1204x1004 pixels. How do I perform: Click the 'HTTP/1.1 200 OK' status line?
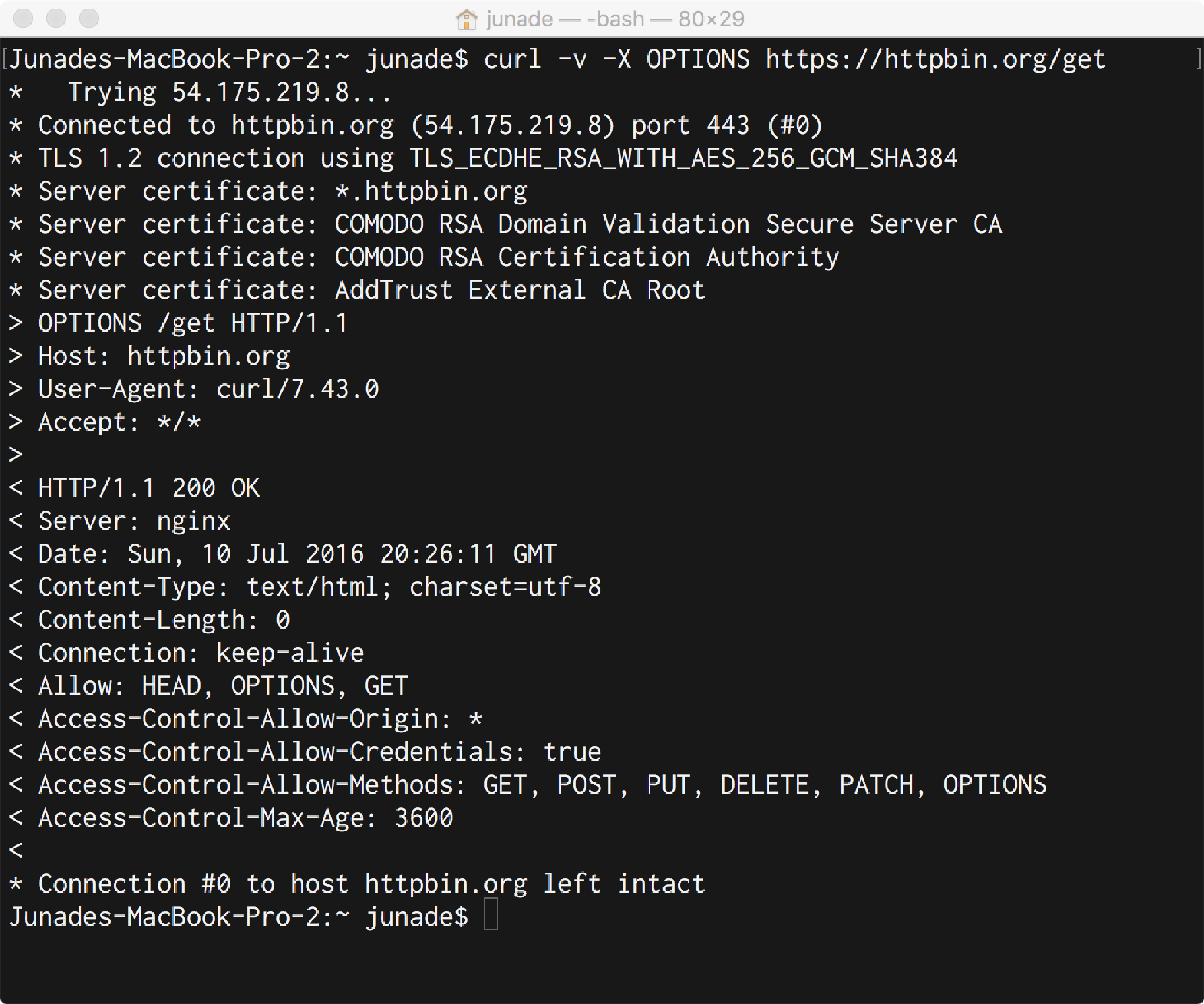point(149,488)
